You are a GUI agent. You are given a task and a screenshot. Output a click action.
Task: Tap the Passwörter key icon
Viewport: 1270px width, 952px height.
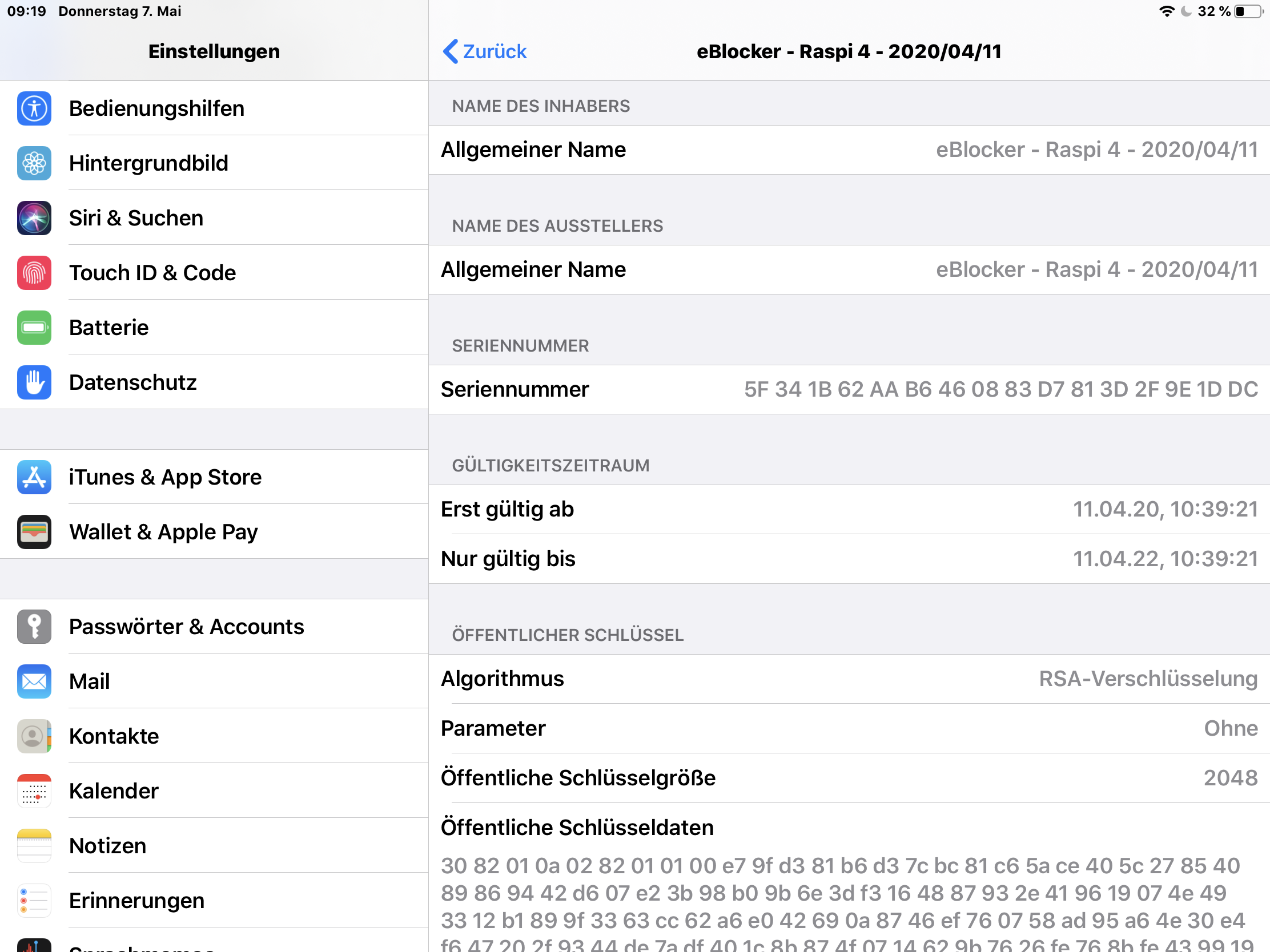[x=34, y=627]
